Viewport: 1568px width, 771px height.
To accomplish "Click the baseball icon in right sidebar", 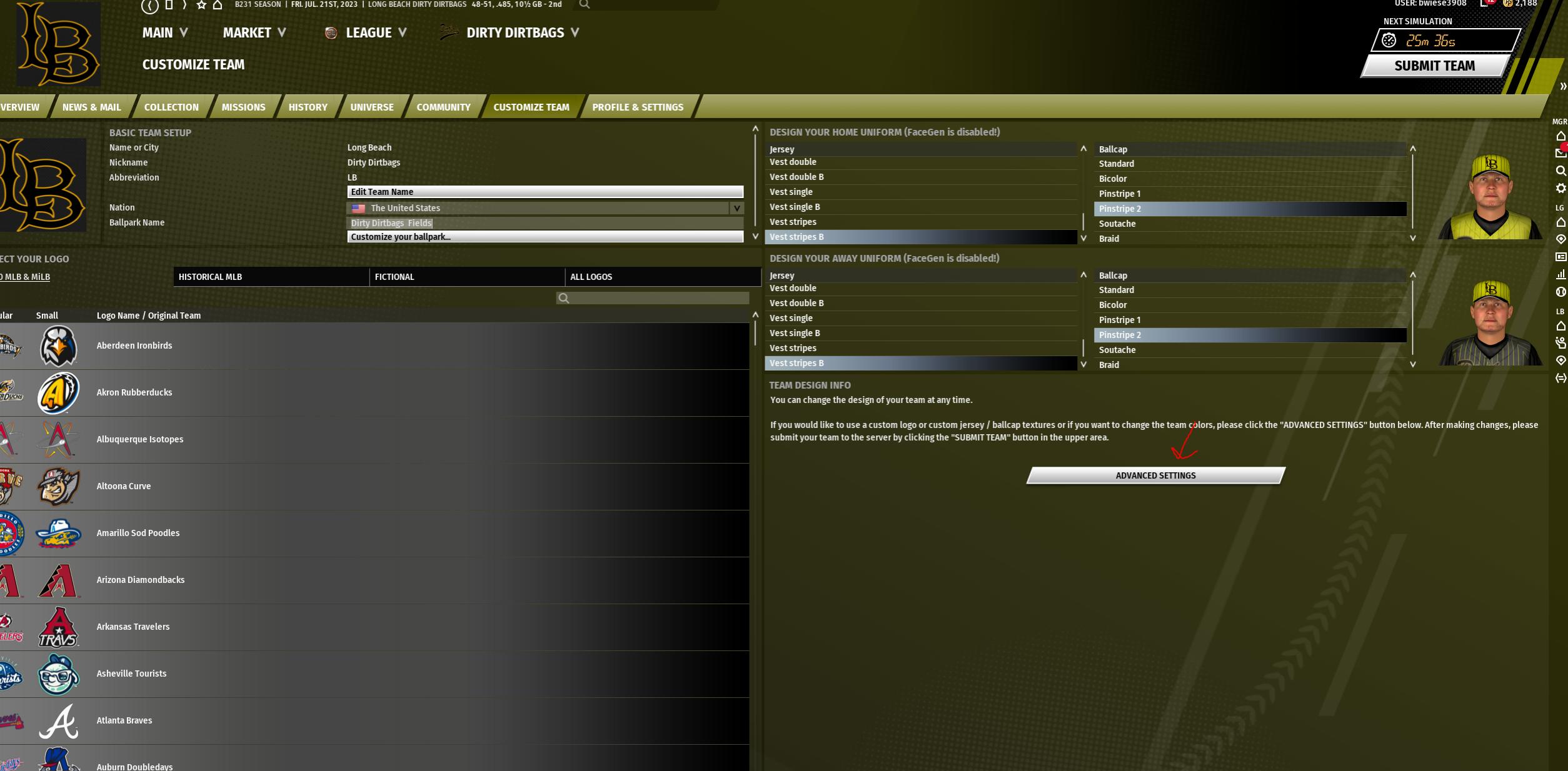I will tap(1560, 292).
